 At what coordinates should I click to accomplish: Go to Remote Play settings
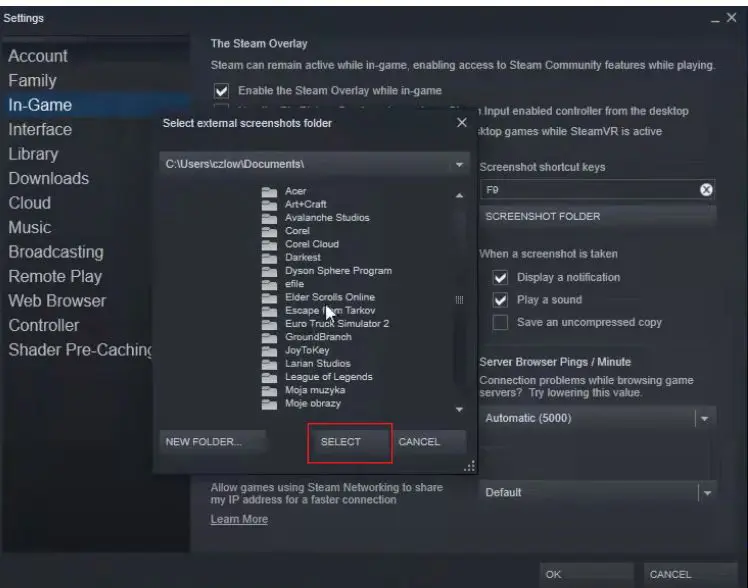click(x=55, y=277)
